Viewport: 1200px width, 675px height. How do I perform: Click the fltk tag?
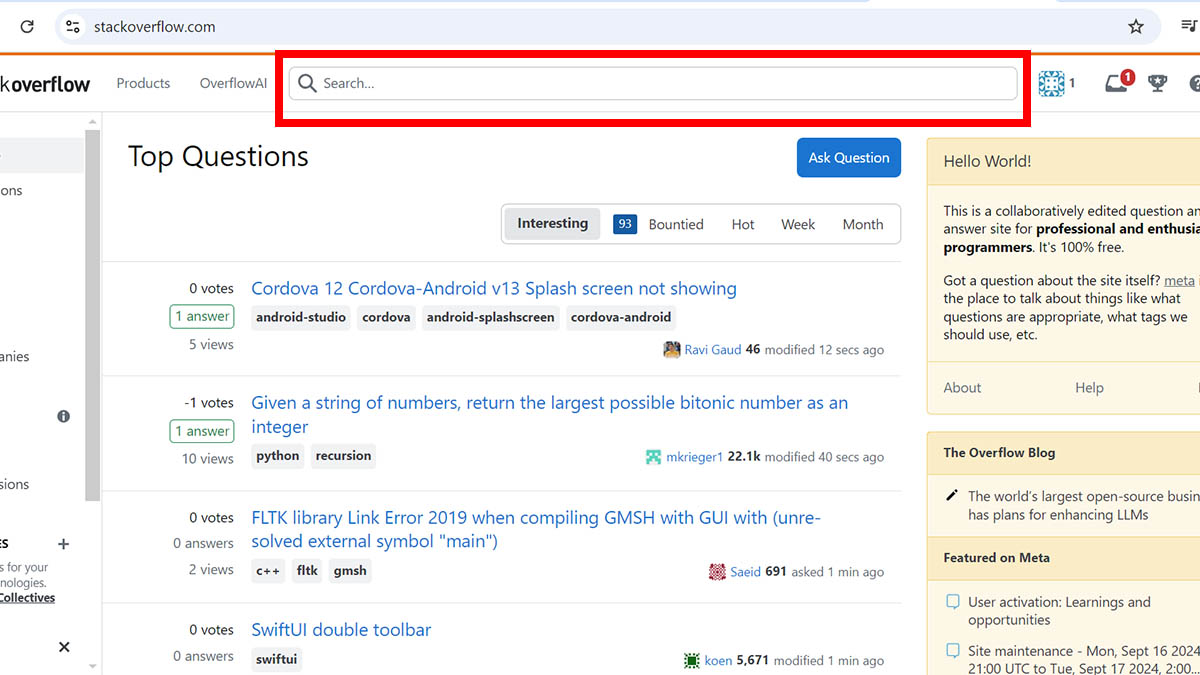click(x=307, y=571)
